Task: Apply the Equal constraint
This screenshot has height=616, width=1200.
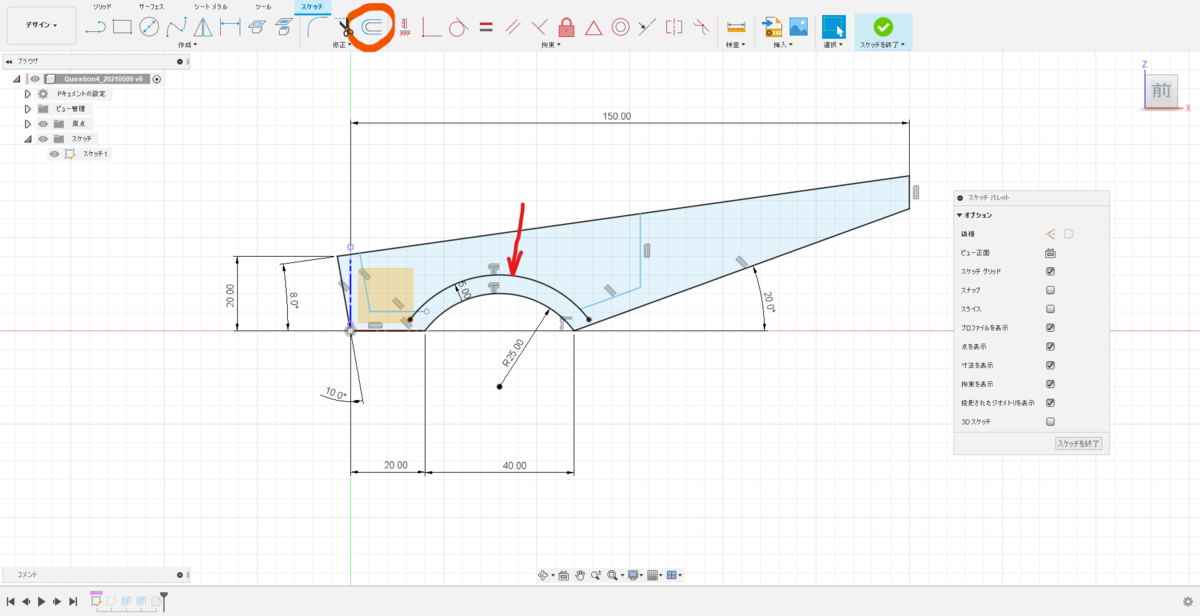Action: point(486,27)
